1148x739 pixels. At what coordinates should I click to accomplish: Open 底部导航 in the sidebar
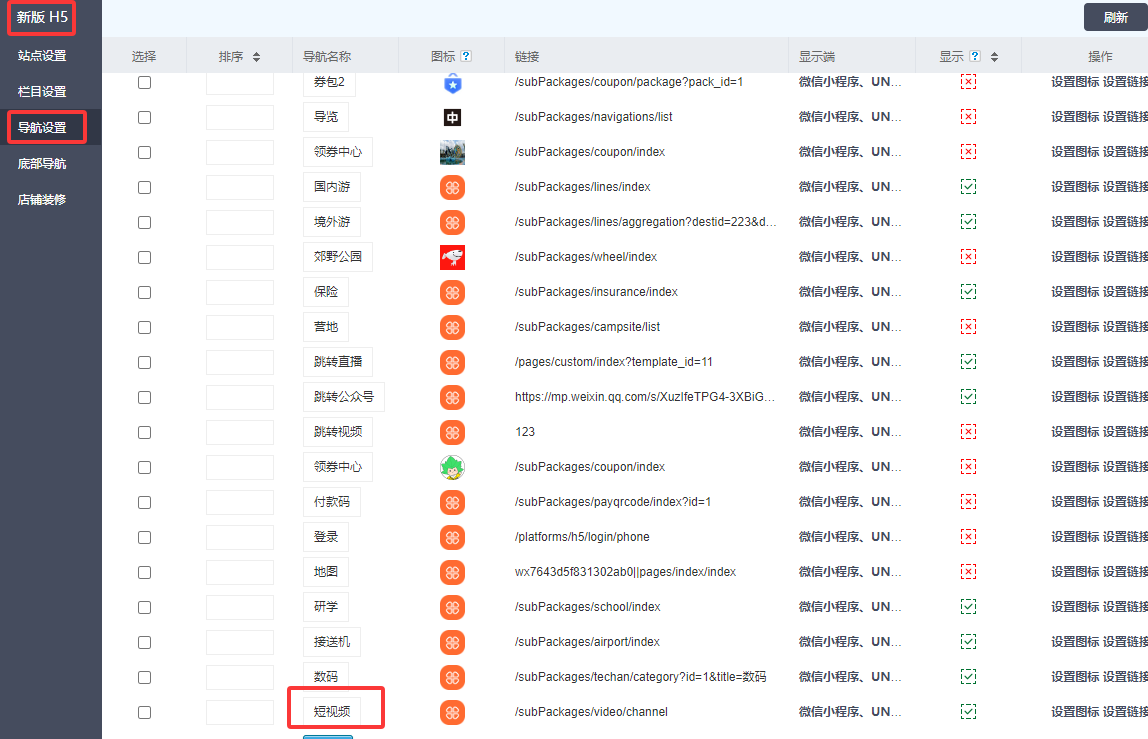42,163
